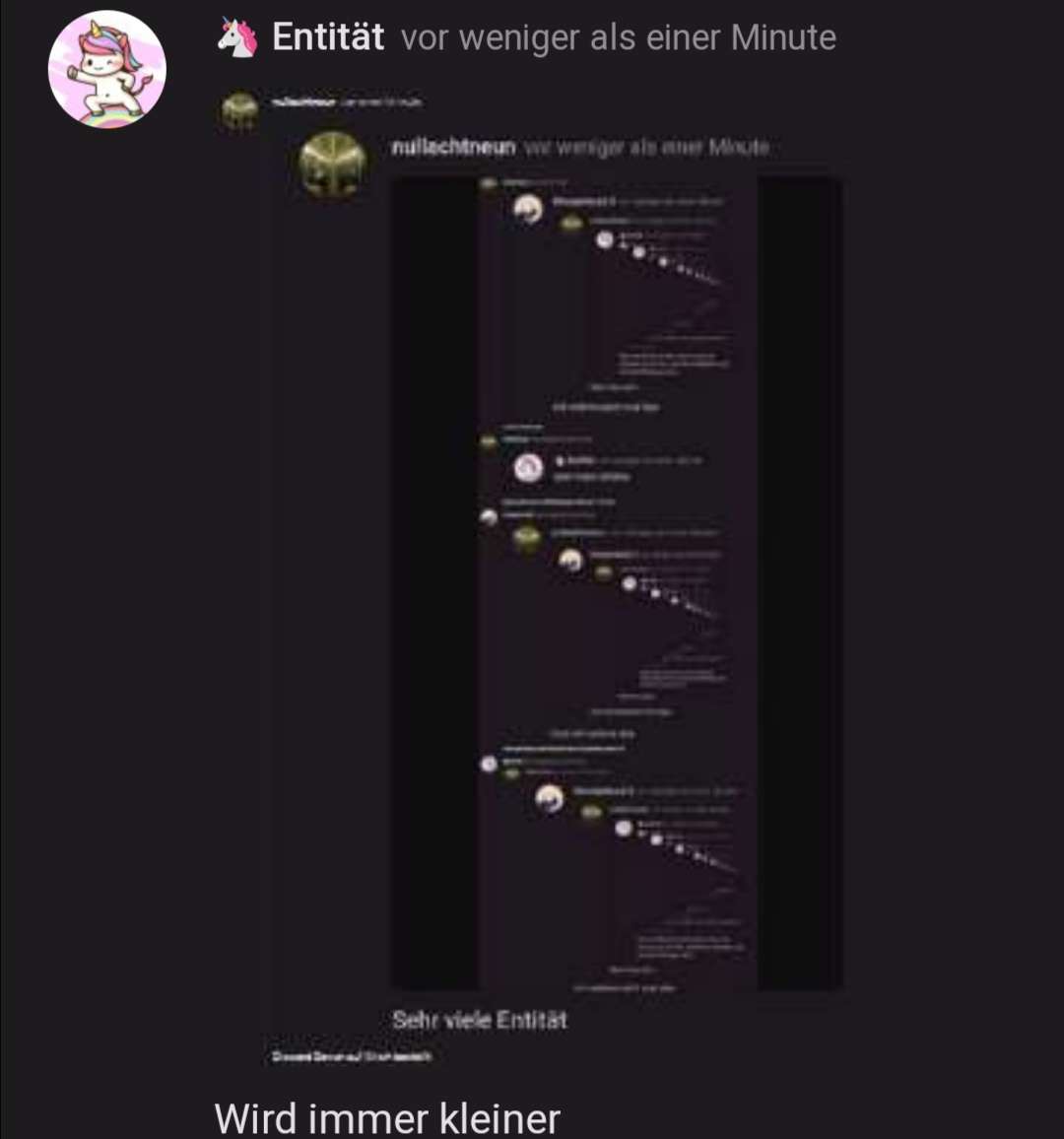The width and height of the screenshot is (1064, 1139).
Task: Click the unicorn emoji beside Entität
Action: click(x=237, y=37)
